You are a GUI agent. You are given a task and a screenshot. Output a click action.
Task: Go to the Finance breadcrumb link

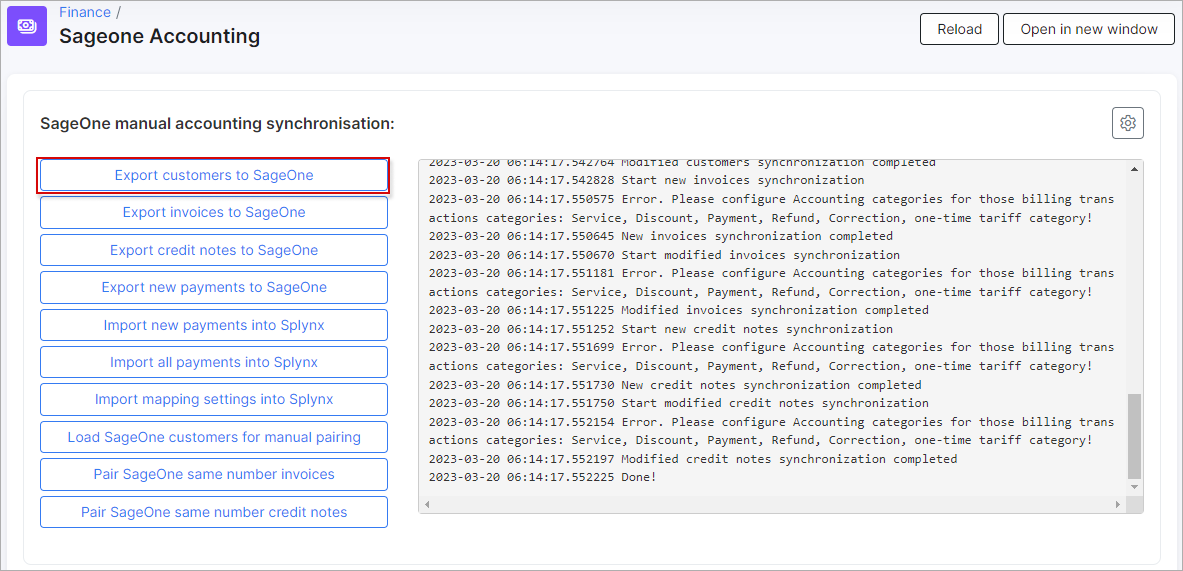pyautogui.click(x=85, y=12)
